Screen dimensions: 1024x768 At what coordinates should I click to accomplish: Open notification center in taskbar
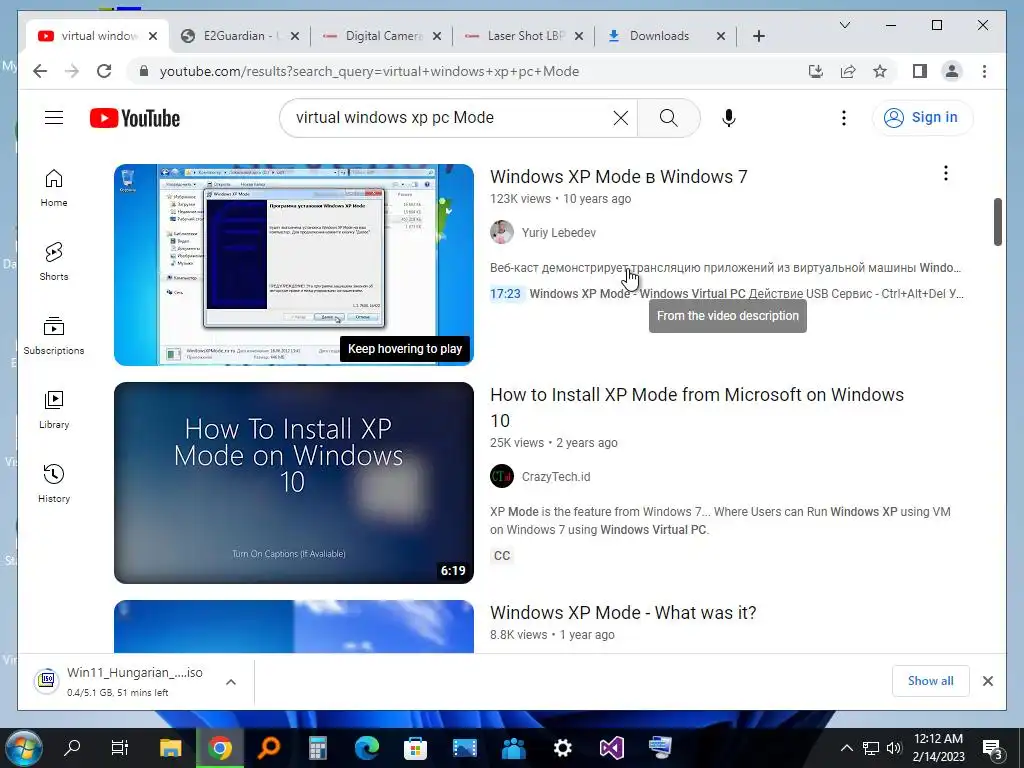pyautogui.click(x=993, y=749)
